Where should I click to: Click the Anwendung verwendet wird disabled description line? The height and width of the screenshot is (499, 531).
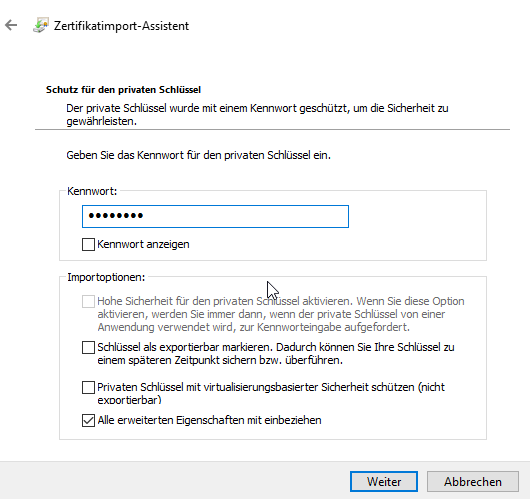pos(254,327)
